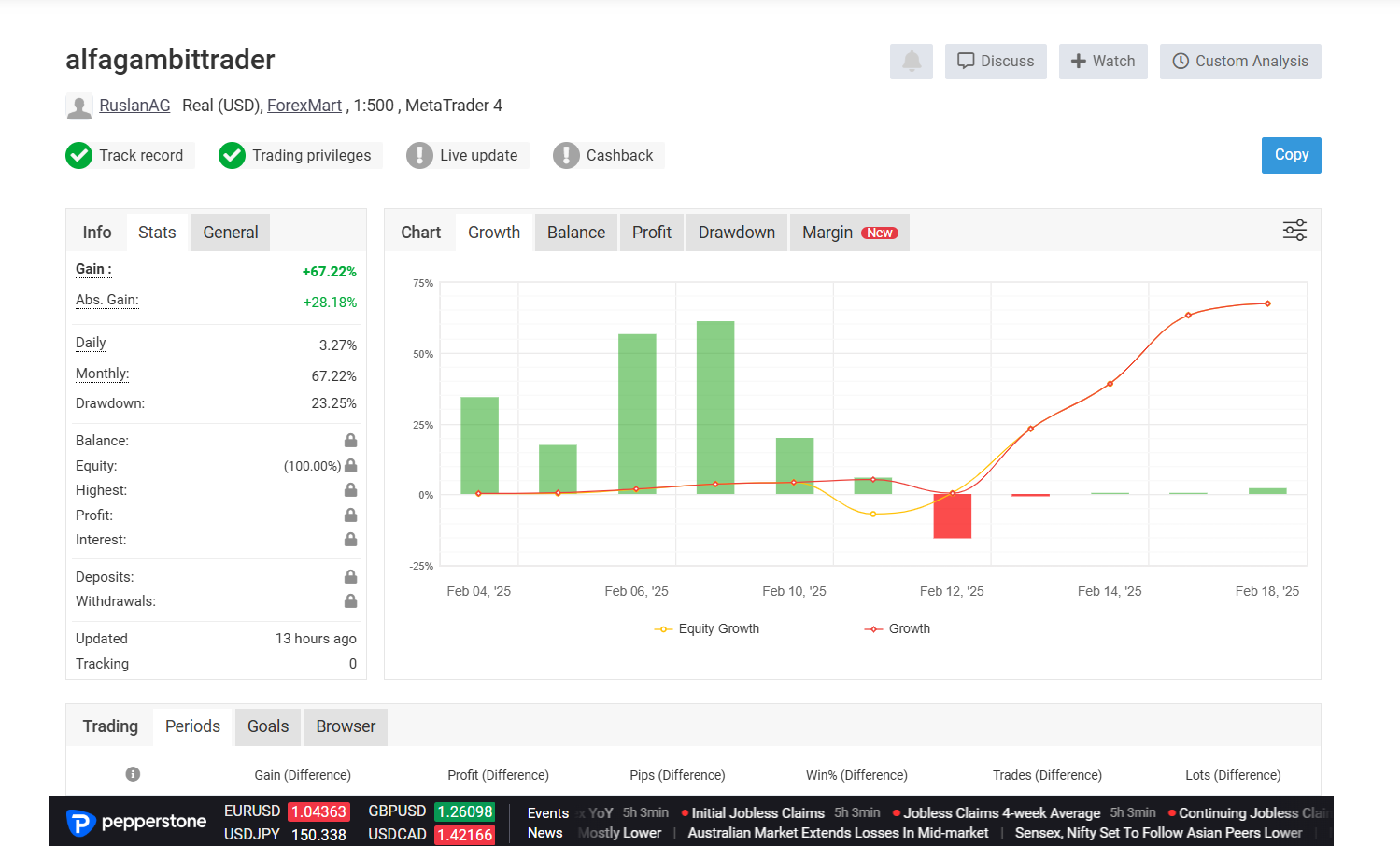This screenshot has height=846, width=1400.
Task: Click Win% (Difference) column header
Action: pos(856,775)
